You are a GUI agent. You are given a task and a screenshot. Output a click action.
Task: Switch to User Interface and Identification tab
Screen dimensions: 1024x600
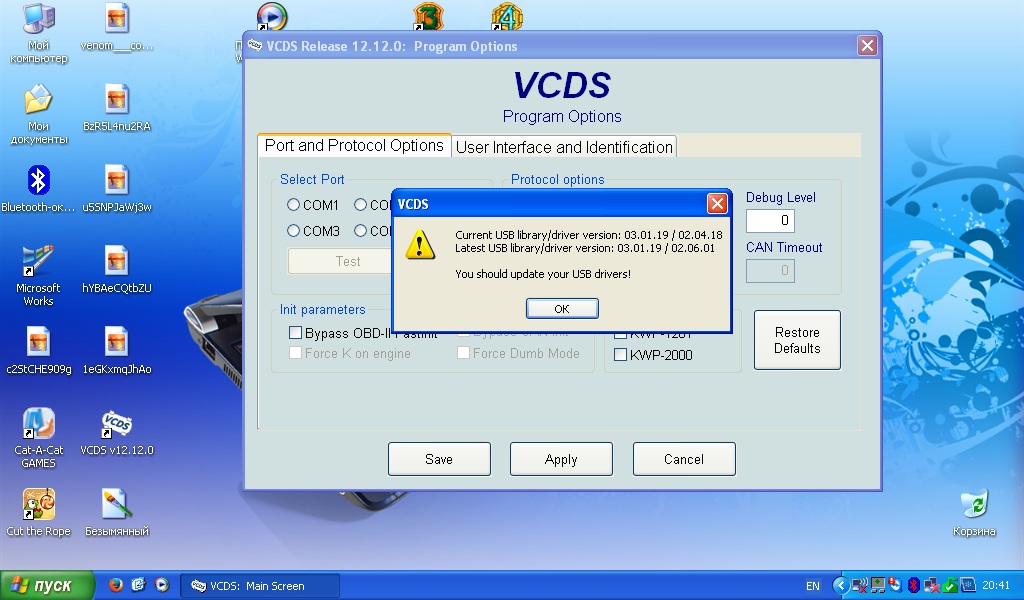[x=564, y=147]
